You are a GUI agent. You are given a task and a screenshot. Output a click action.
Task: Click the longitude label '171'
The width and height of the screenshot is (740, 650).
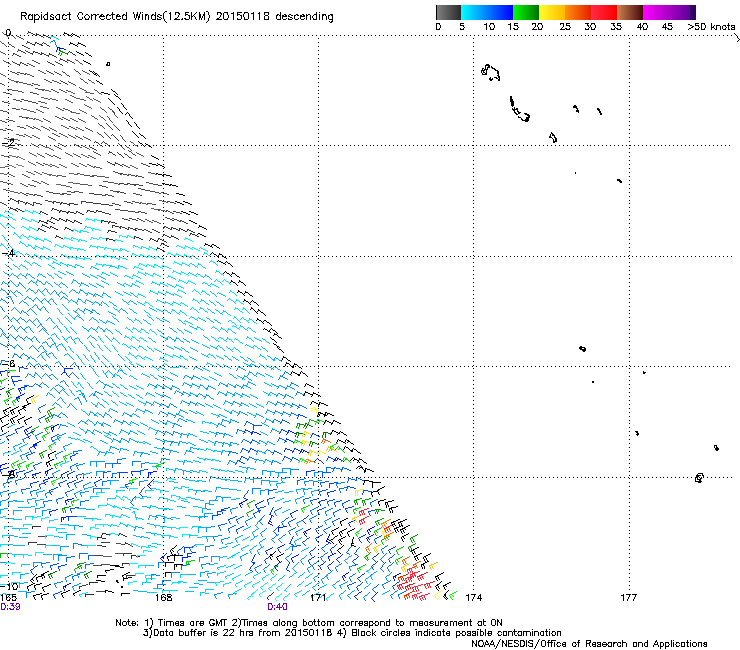[318, 598]
